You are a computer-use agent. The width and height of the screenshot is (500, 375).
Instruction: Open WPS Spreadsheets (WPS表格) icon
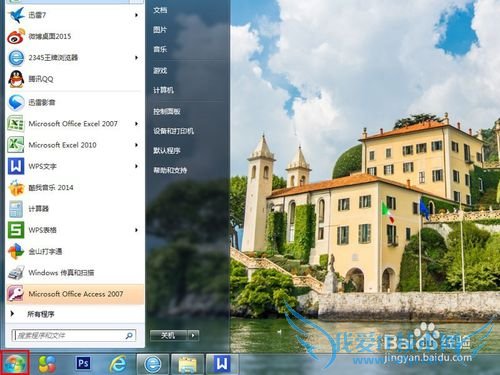16,230
